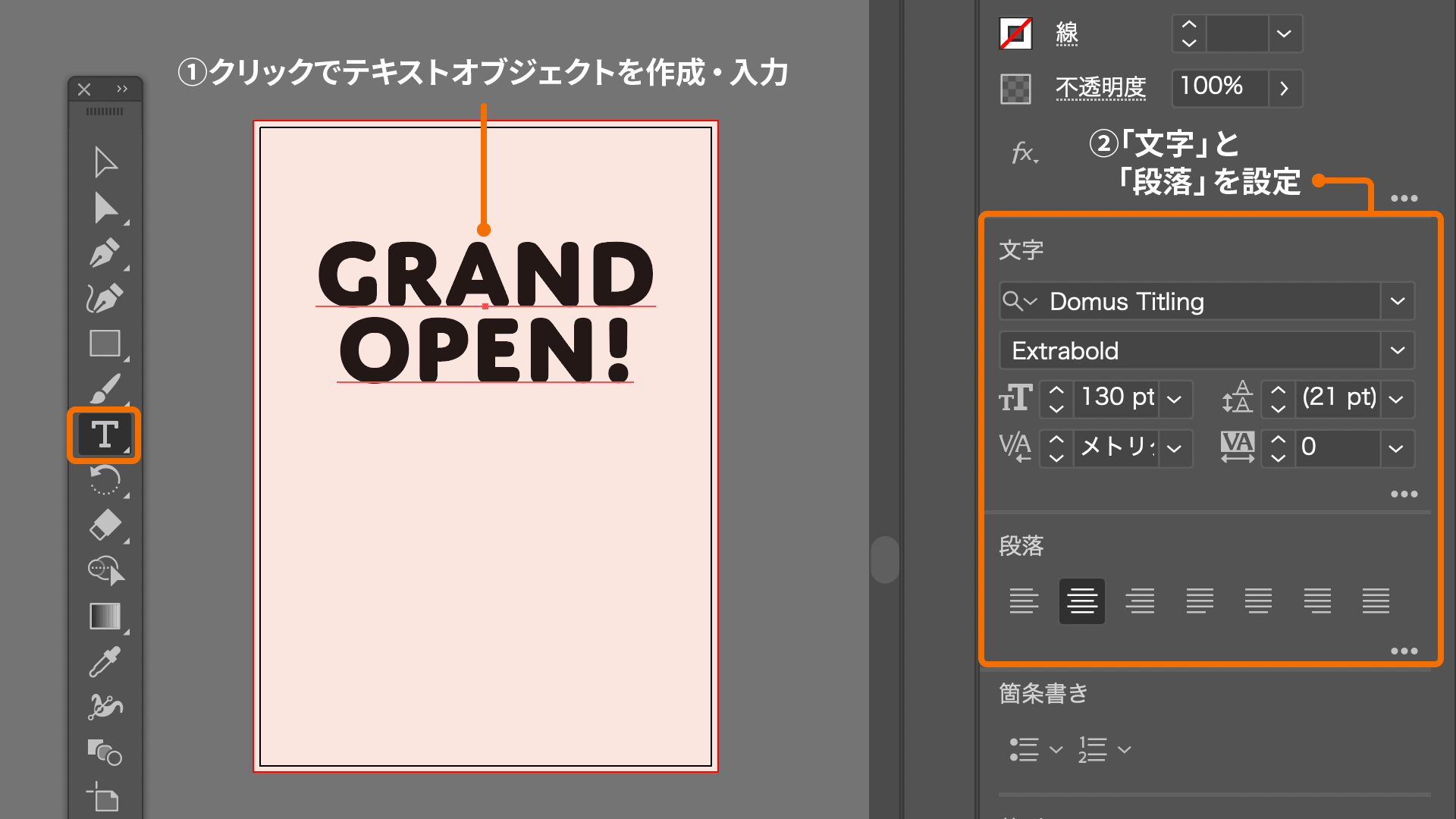Show more options in the 段落 section
The image size is (1456, 819).
click(x=1404, y=651)
